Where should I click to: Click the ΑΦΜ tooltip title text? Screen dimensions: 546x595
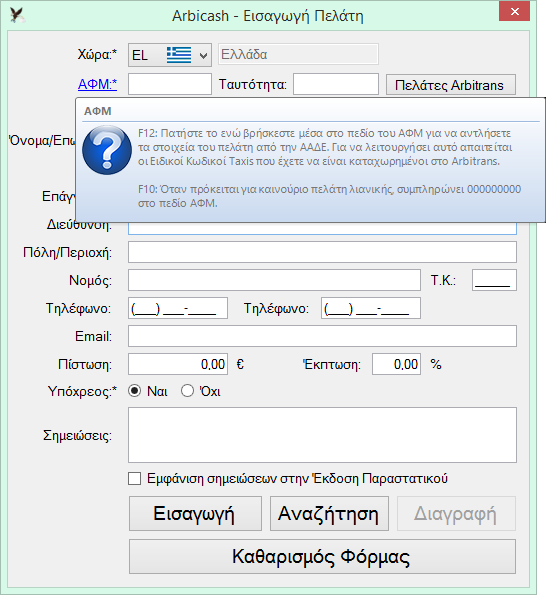[x=98, y=111]
